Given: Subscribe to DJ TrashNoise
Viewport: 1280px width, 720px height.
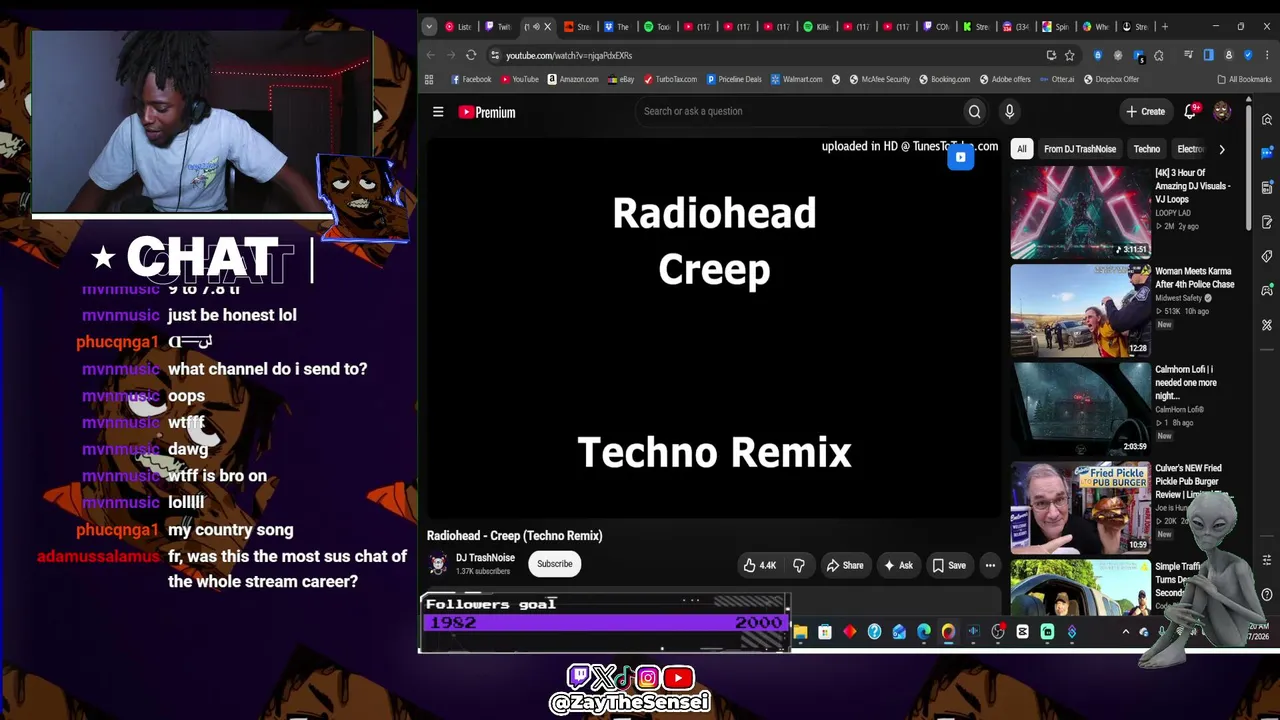Looking at the screenshot, I should point(555,564).
